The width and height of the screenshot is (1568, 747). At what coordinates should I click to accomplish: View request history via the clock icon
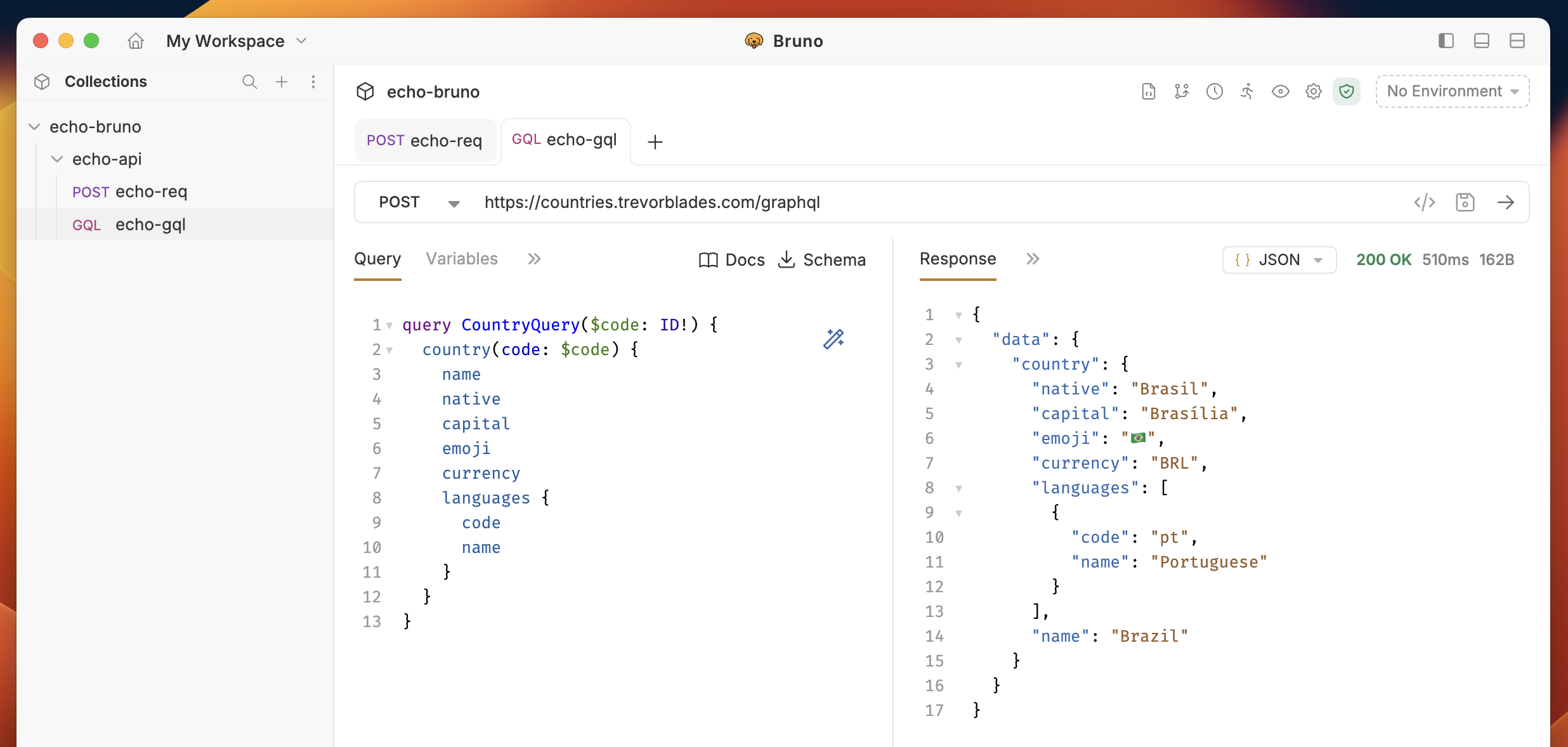[1214, 91]
